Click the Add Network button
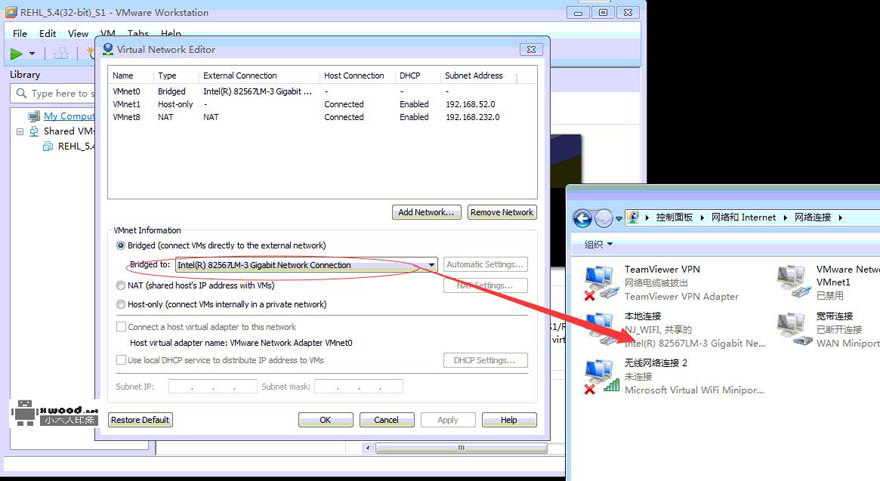Screen dimensions: 880x481 click(426, 212)
